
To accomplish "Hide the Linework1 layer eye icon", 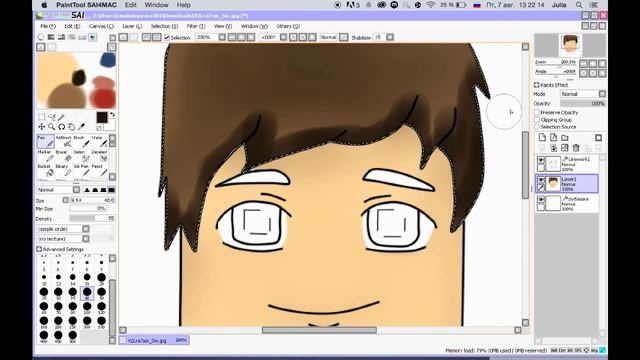I will pos(541,160).
